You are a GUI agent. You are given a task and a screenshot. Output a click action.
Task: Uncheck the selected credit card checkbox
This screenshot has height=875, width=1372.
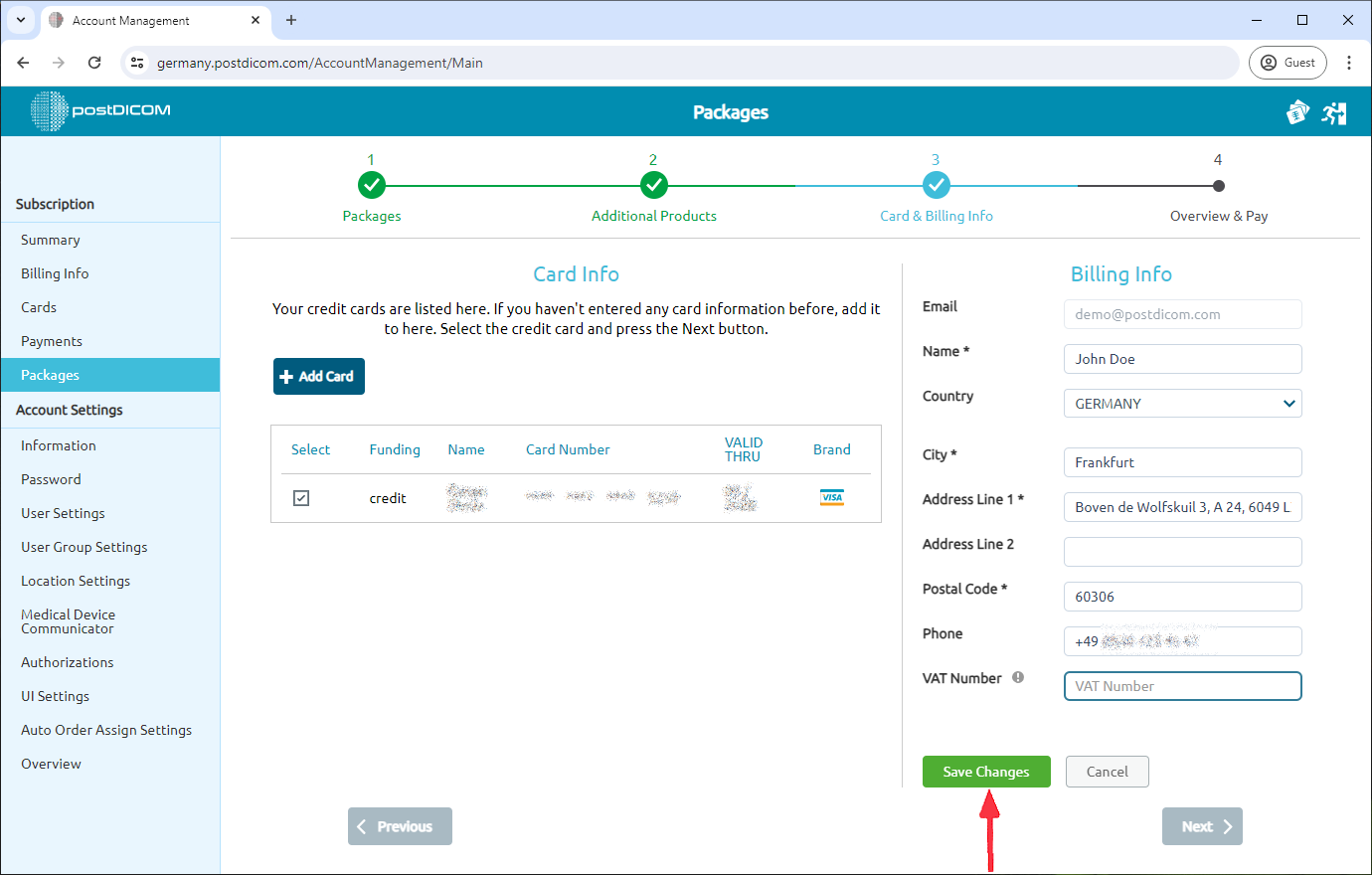[301, 497]
